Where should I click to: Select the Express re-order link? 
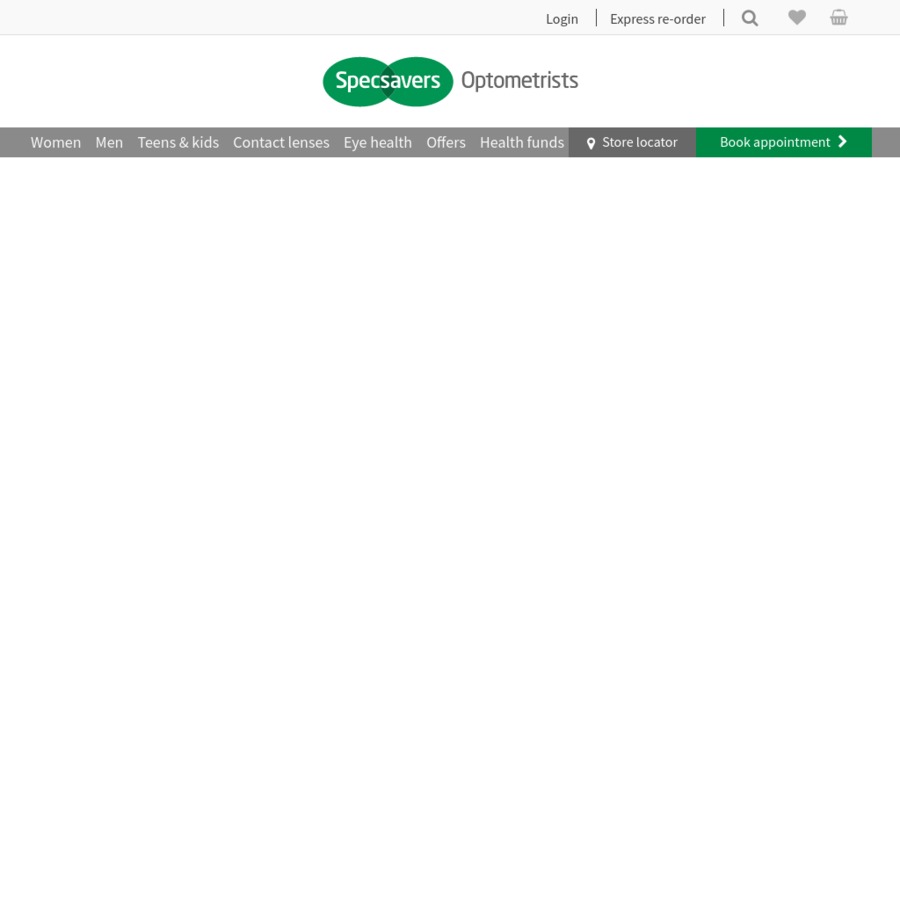(x=657, y=19)
